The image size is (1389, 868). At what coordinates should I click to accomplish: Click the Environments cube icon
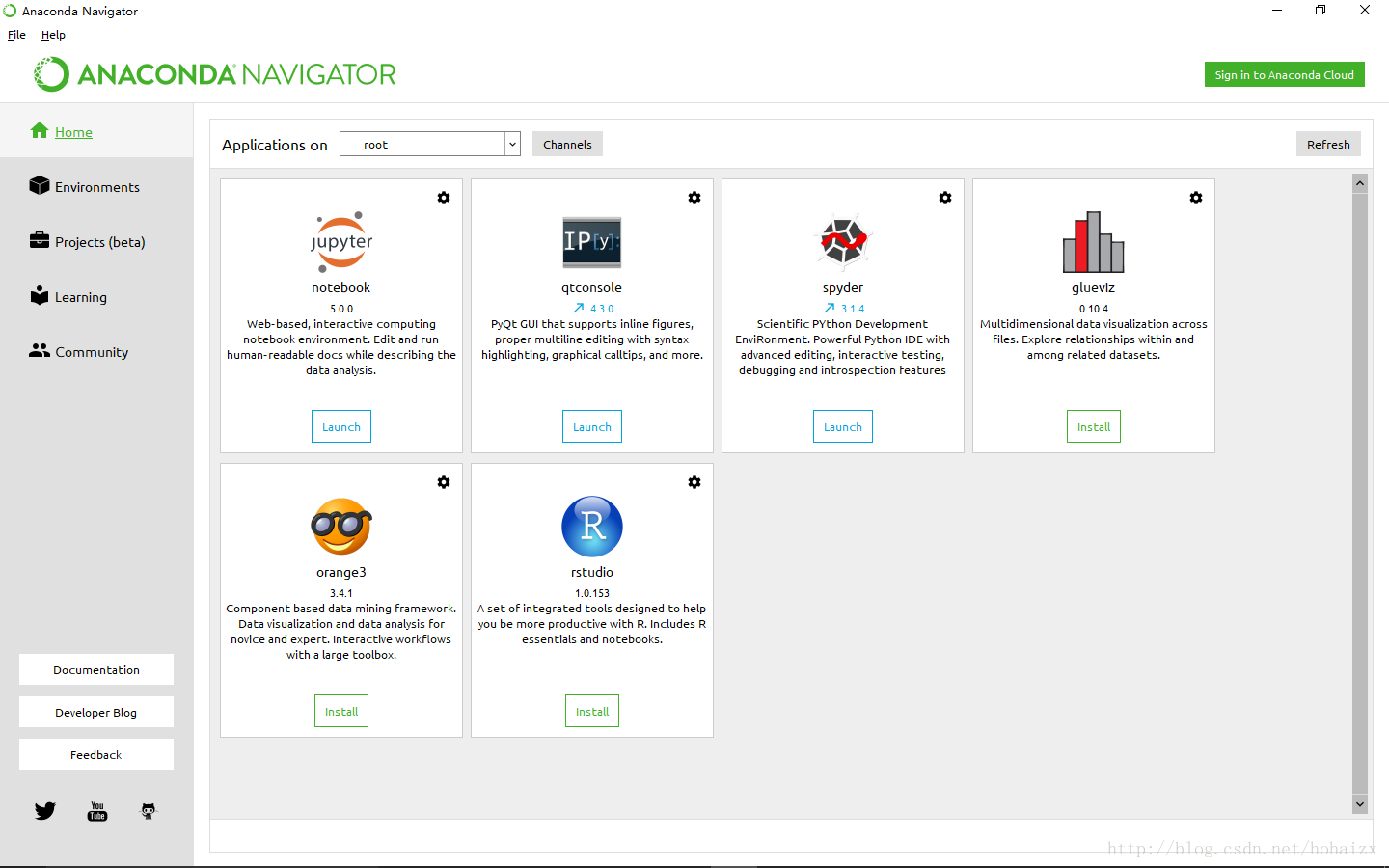point(40,185)
